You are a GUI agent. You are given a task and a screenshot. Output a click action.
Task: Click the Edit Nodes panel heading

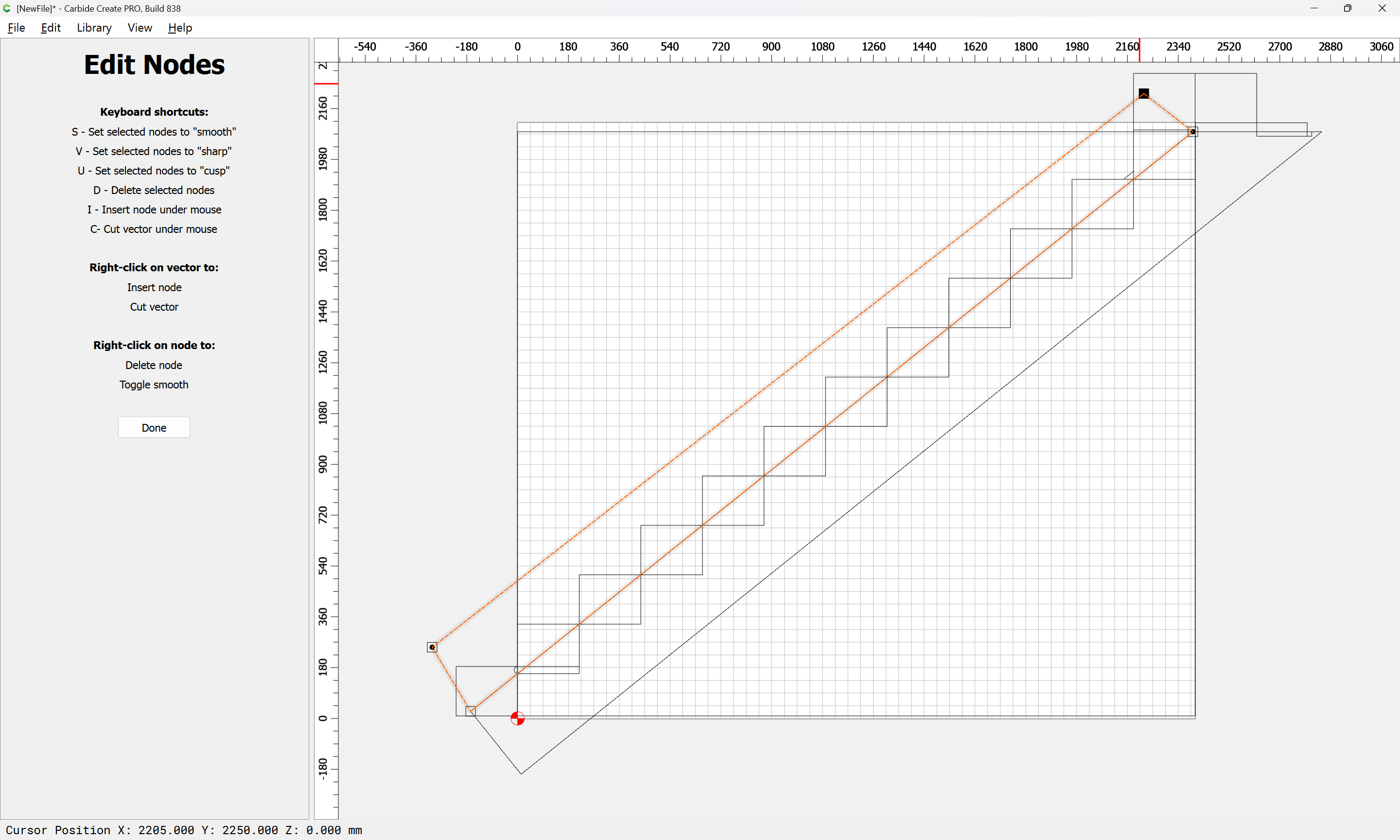154,65
